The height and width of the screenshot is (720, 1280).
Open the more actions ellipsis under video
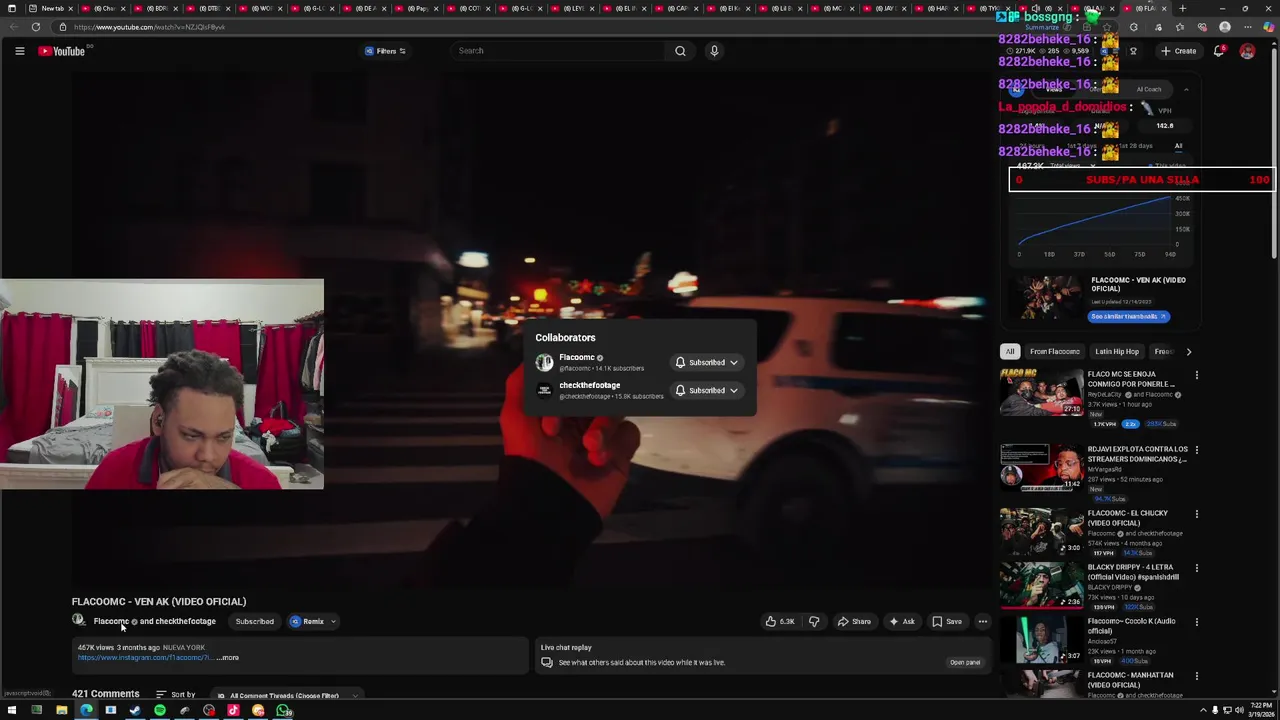point(982,622)
